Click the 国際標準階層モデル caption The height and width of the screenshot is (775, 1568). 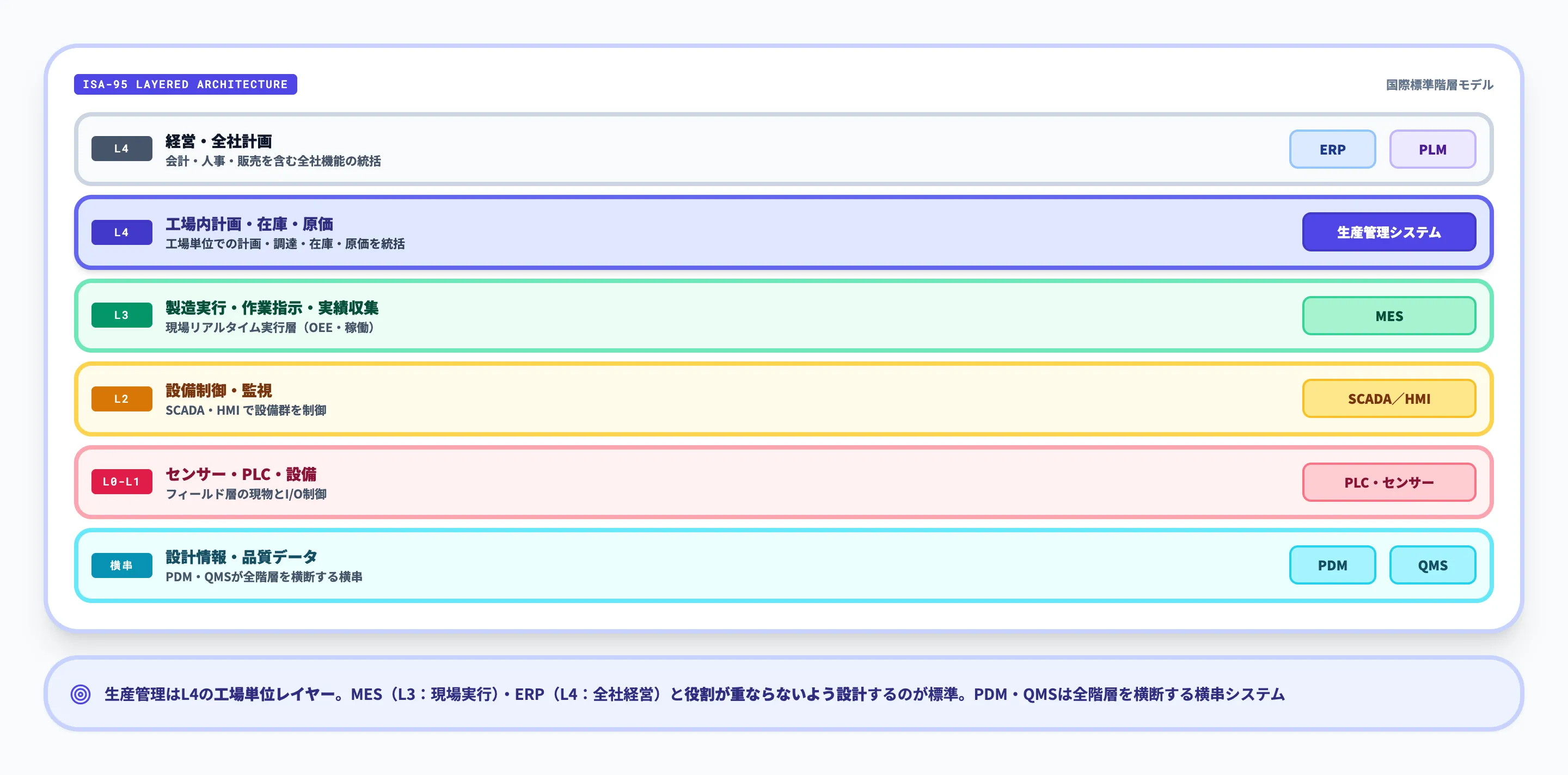coord(1439,84)
